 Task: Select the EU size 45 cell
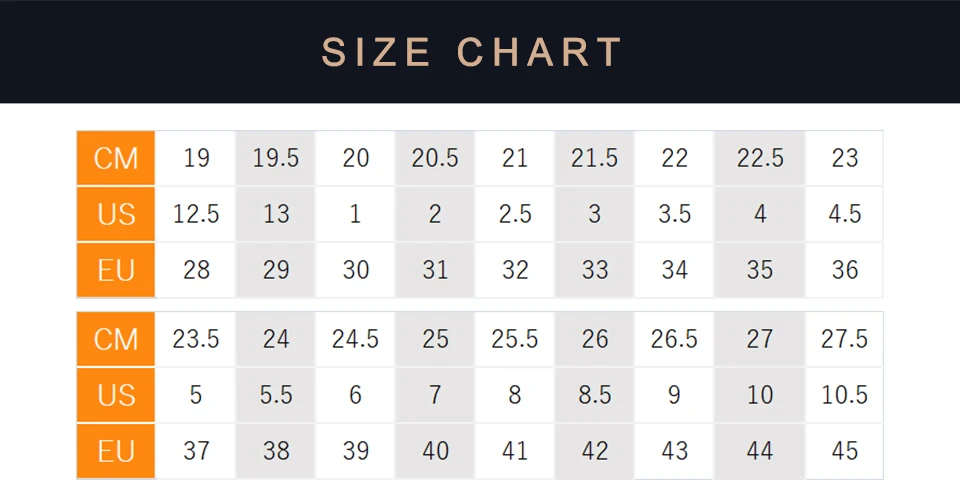coord(845,451)
